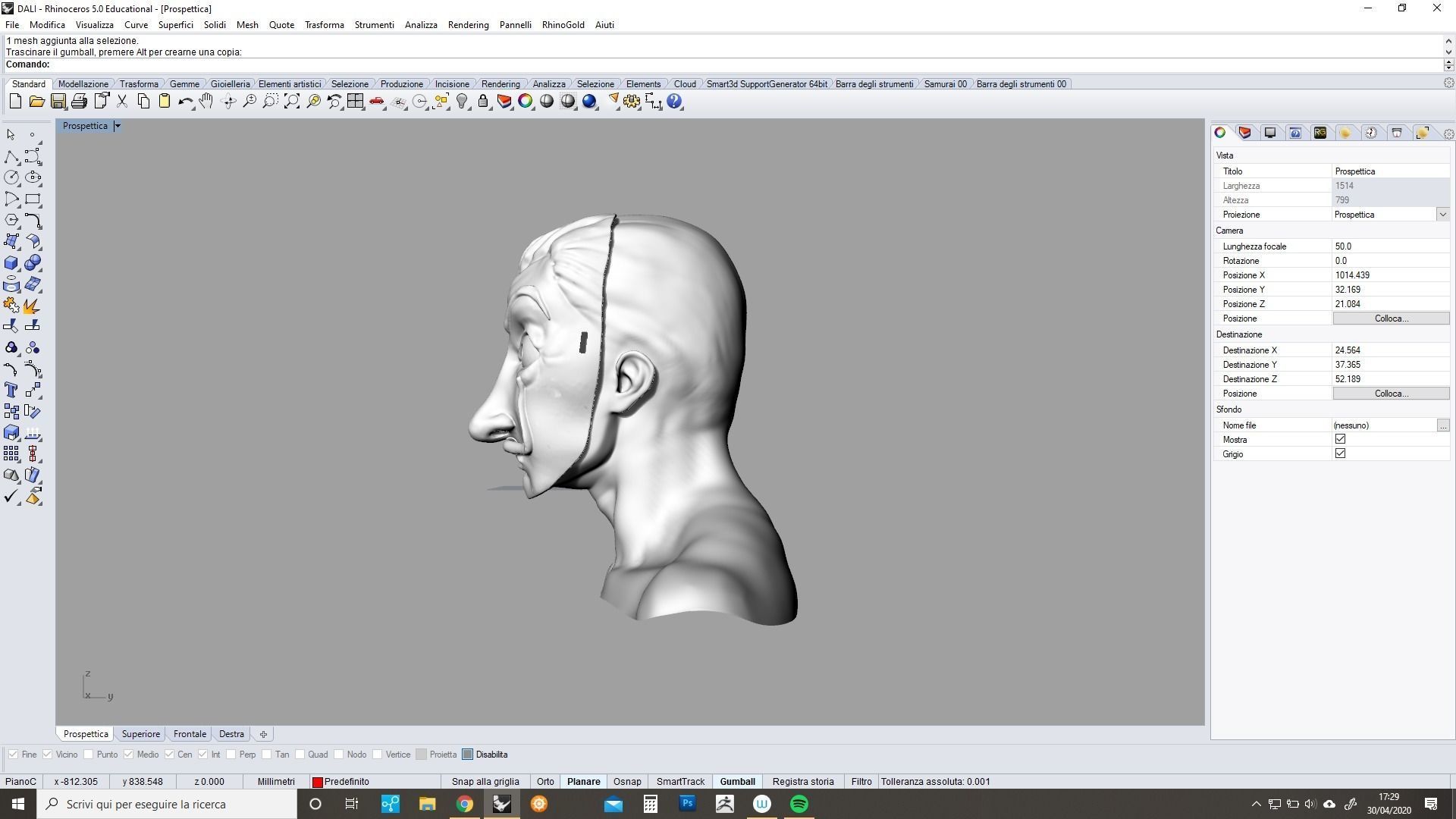Image resolution: width=1456 pixels, height=819 pixels.
Task: Edit the Lunghezza focale value field
Action: click(x=1391, y=246)
